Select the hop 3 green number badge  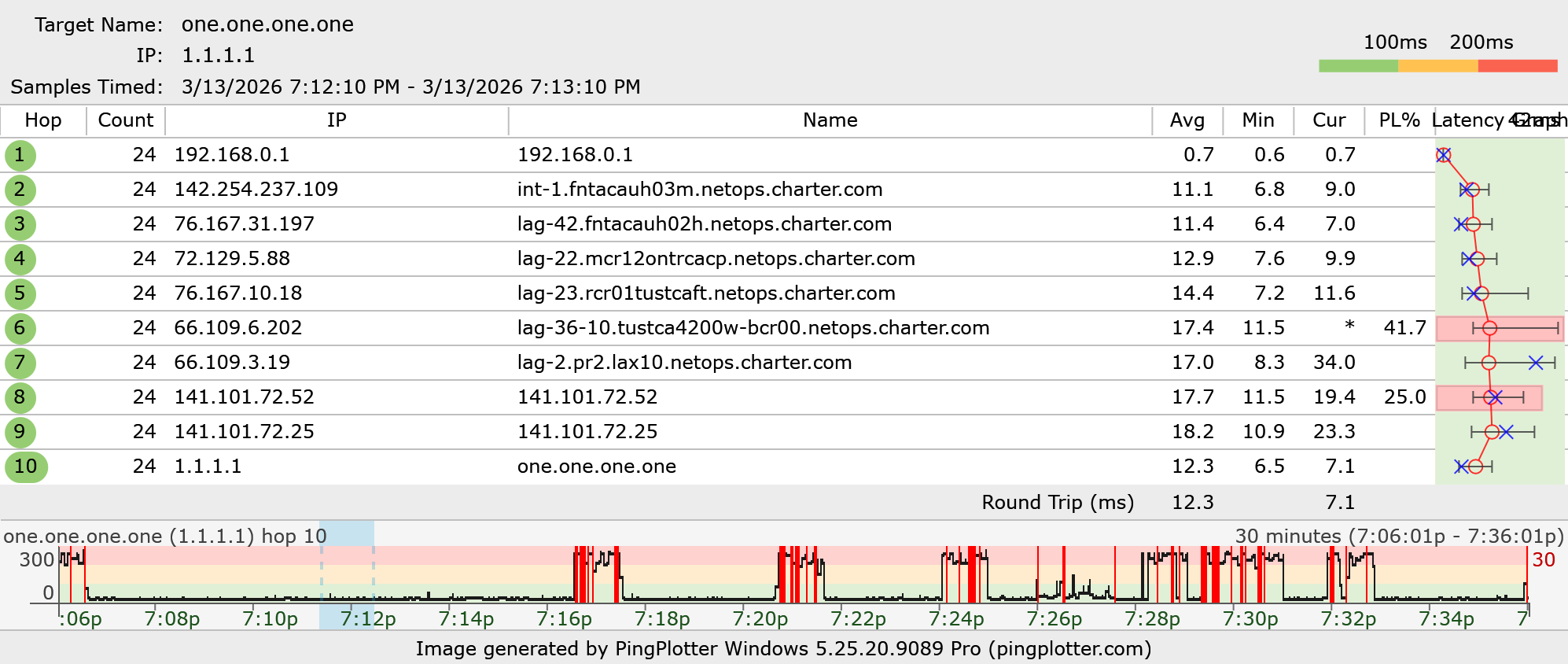(20, 224)
